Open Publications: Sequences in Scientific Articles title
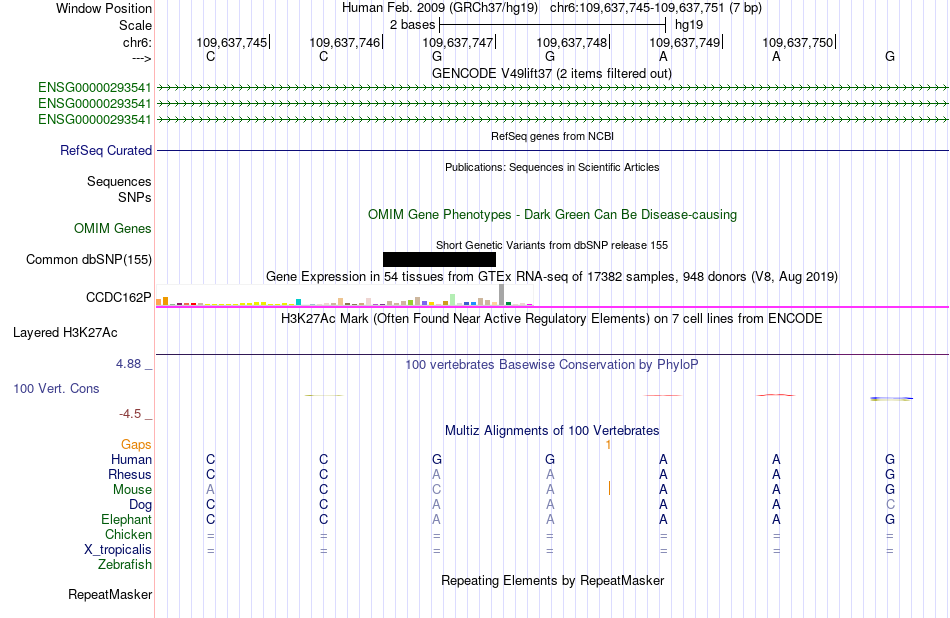This screenshot has width=950, height=618. click(x=552, y=167)
